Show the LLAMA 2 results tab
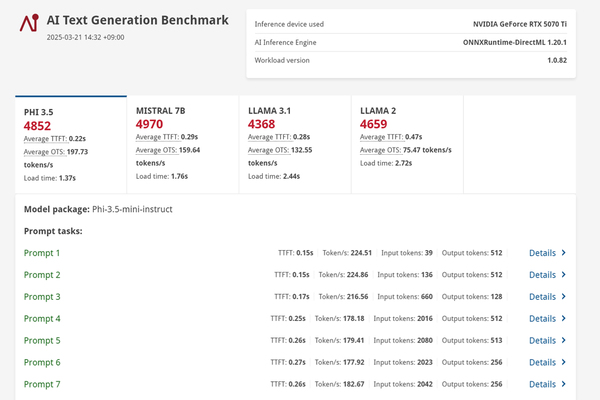 tap(407, 144)
